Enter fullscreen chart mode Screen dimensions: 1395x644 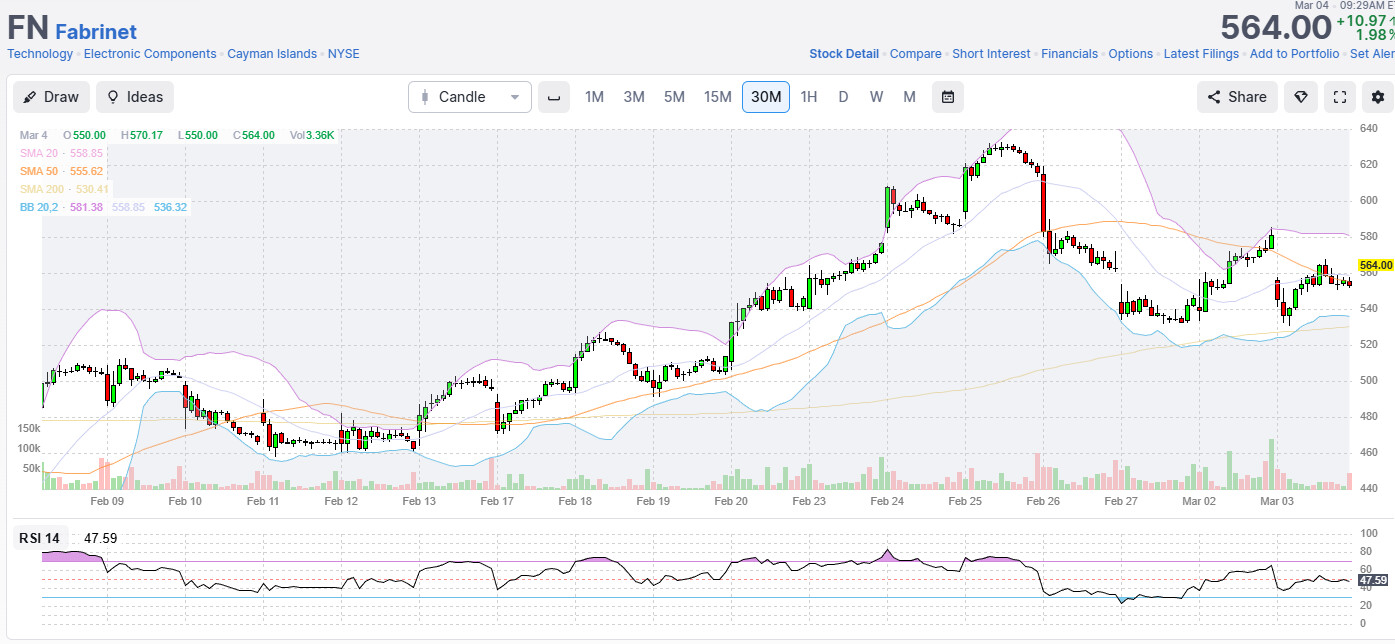1340,97
